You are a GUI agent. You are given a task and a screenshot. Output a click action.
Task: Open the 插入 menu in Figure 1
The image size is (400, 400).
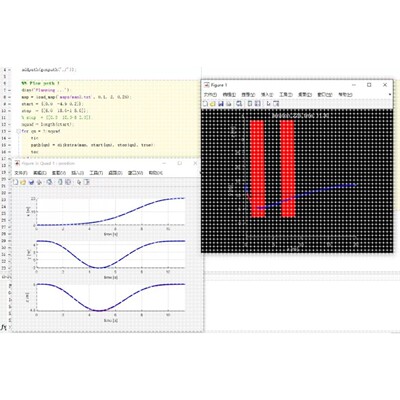pos(267,95)
